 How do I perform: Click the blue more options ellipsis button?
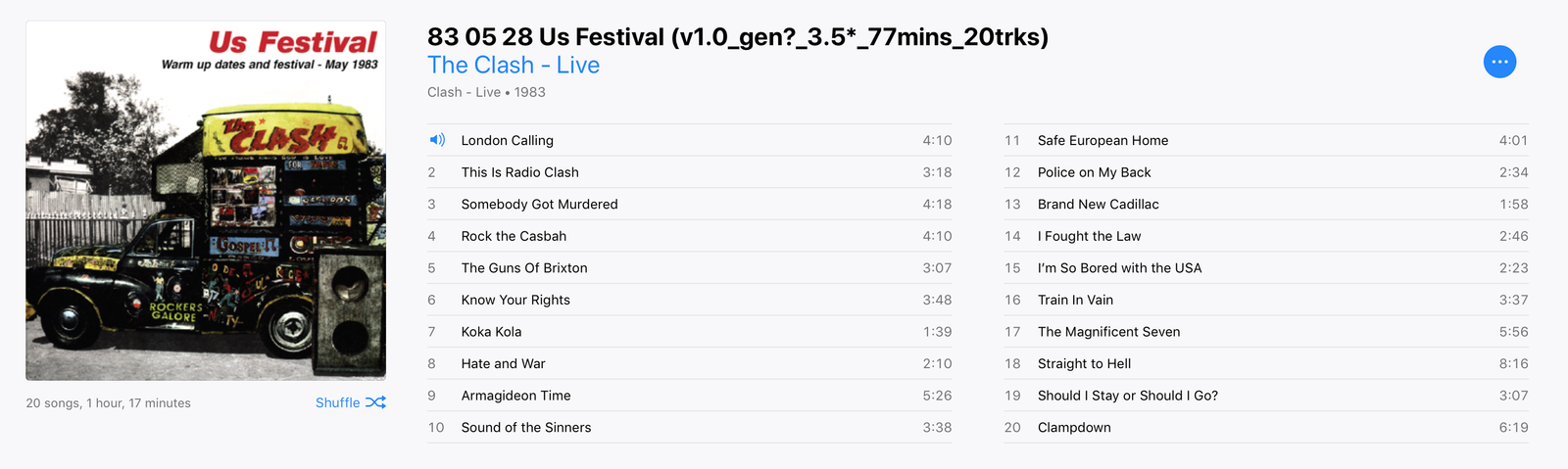tap(1499, 62)
